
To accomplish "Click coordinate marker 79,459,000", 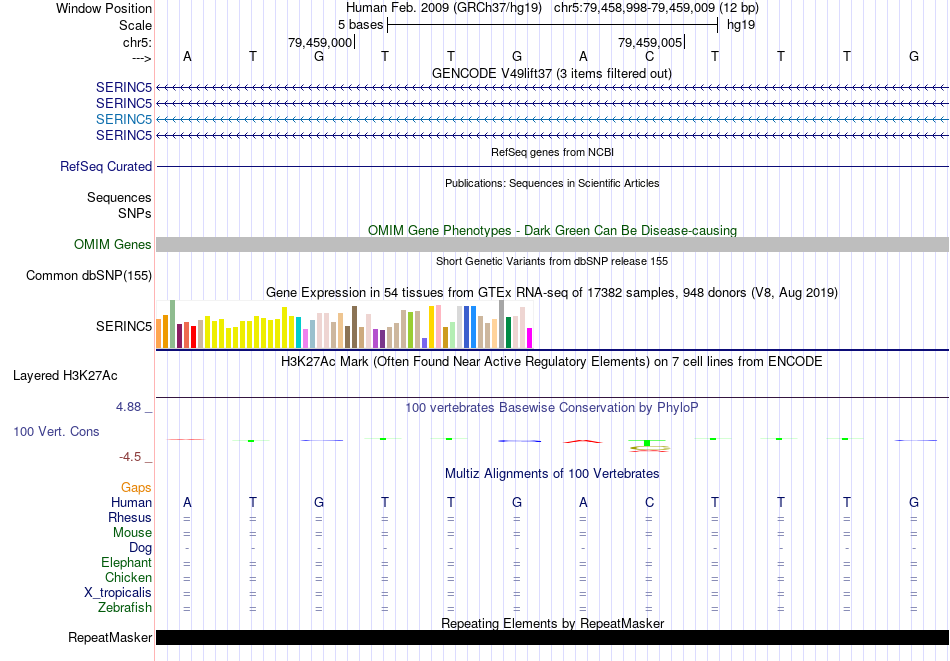I will [x=320, y=42].
